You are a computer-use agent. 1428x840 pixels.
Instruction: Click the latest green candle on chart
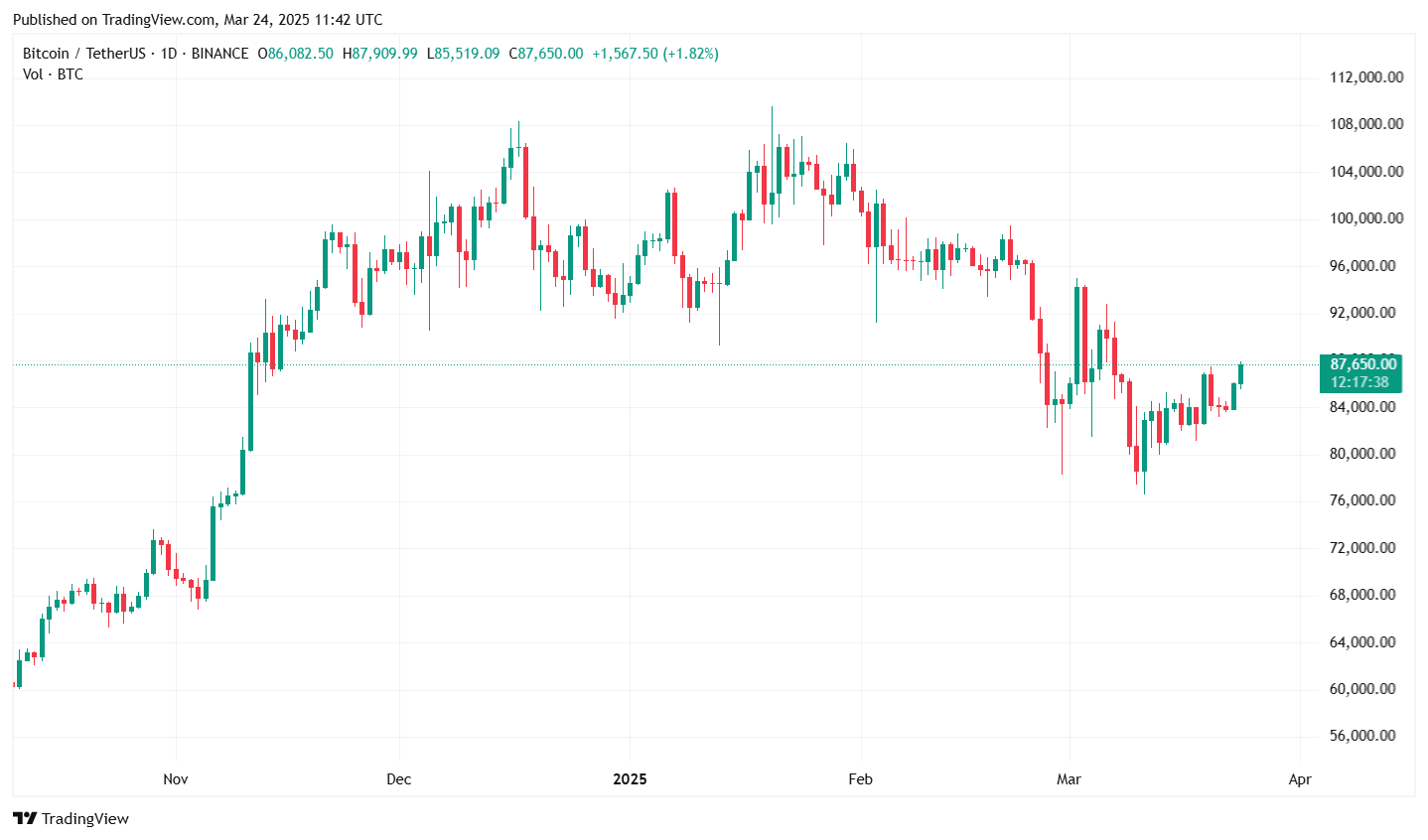point(1240,373)
